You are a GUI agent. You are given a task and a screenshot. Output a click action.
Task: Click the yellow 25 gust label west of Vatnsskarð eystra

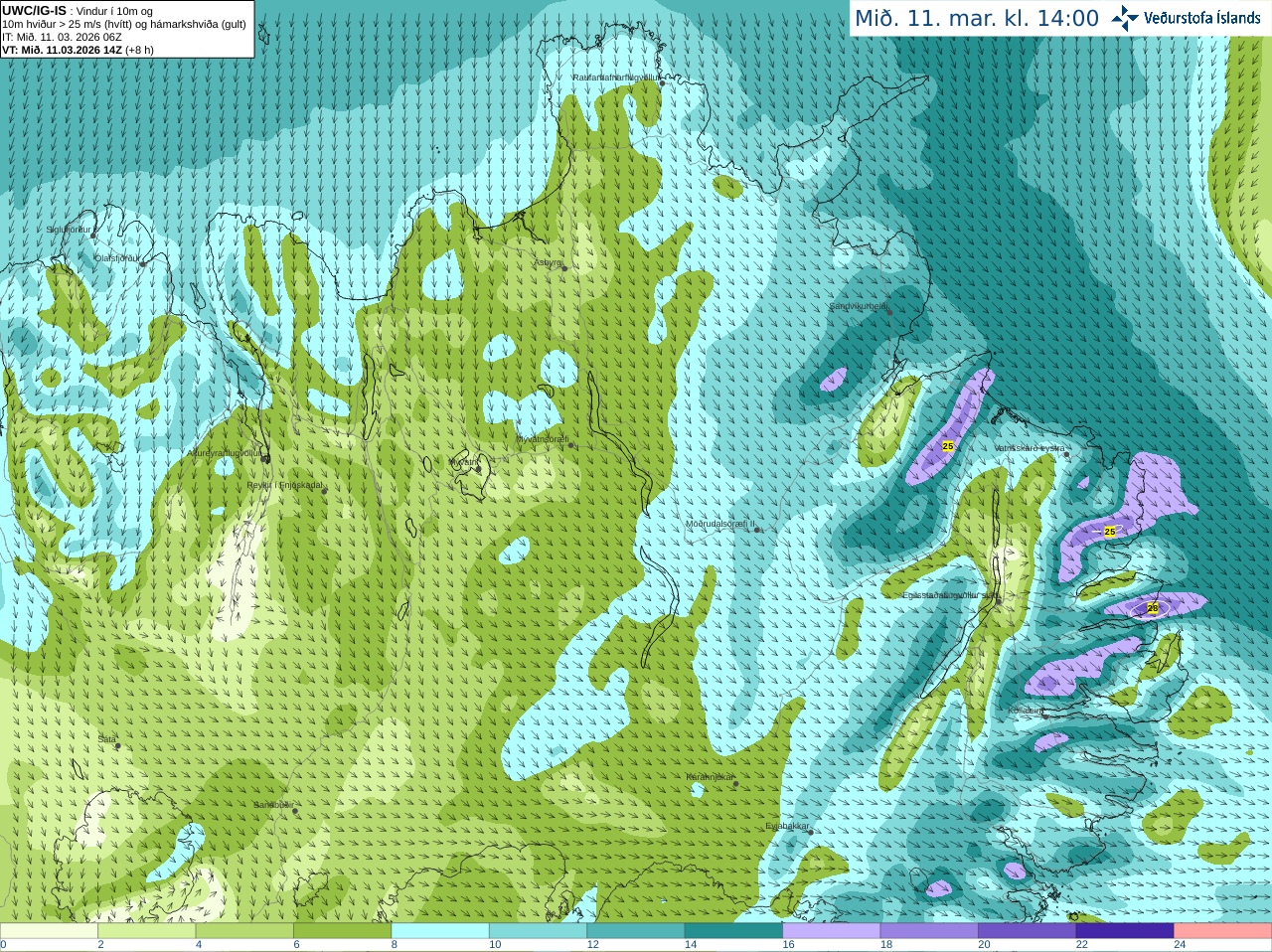point(948,446)
